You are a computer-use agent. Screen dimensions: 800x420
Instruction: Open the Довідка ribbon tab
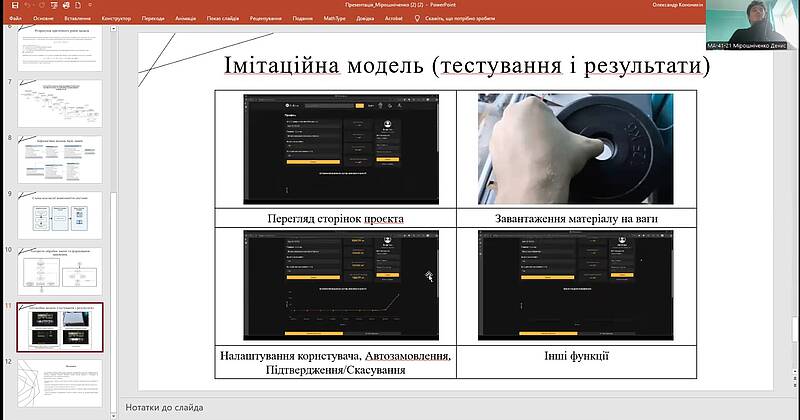(365, 18)
